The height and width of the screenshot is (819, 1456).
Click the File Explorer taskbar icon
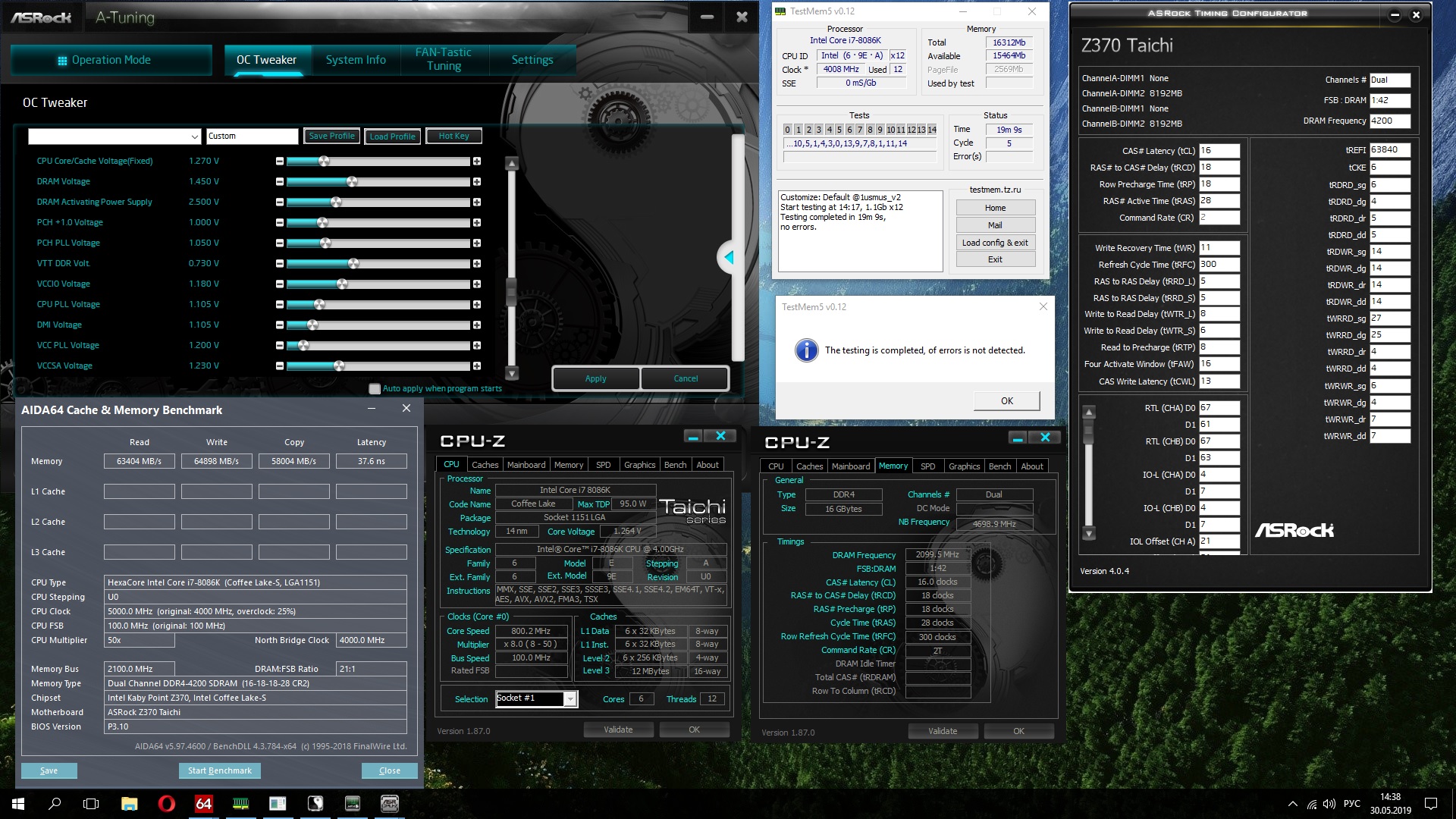(x=129, y=804)
